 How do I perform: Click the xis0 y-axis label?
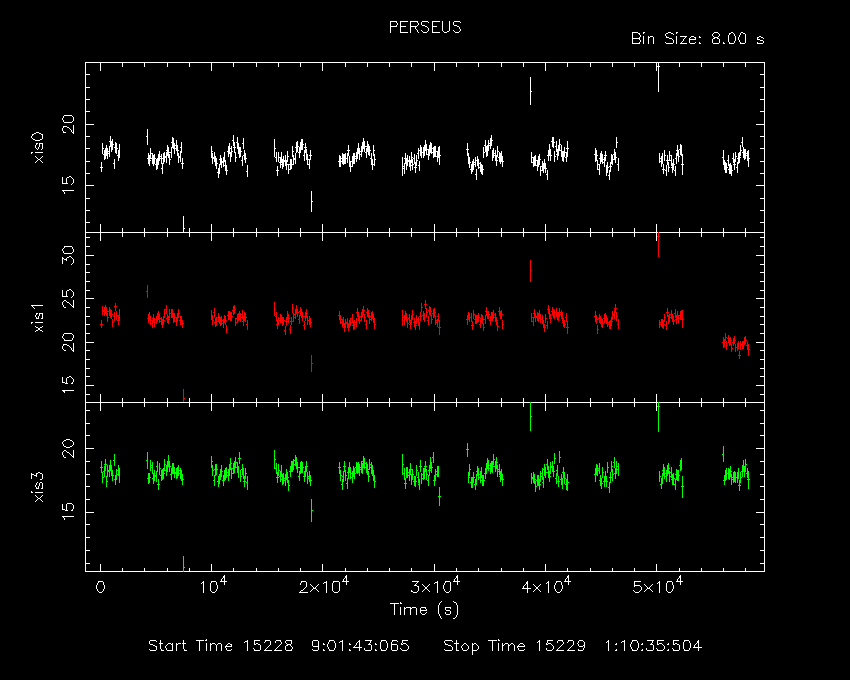pos(38,147)
